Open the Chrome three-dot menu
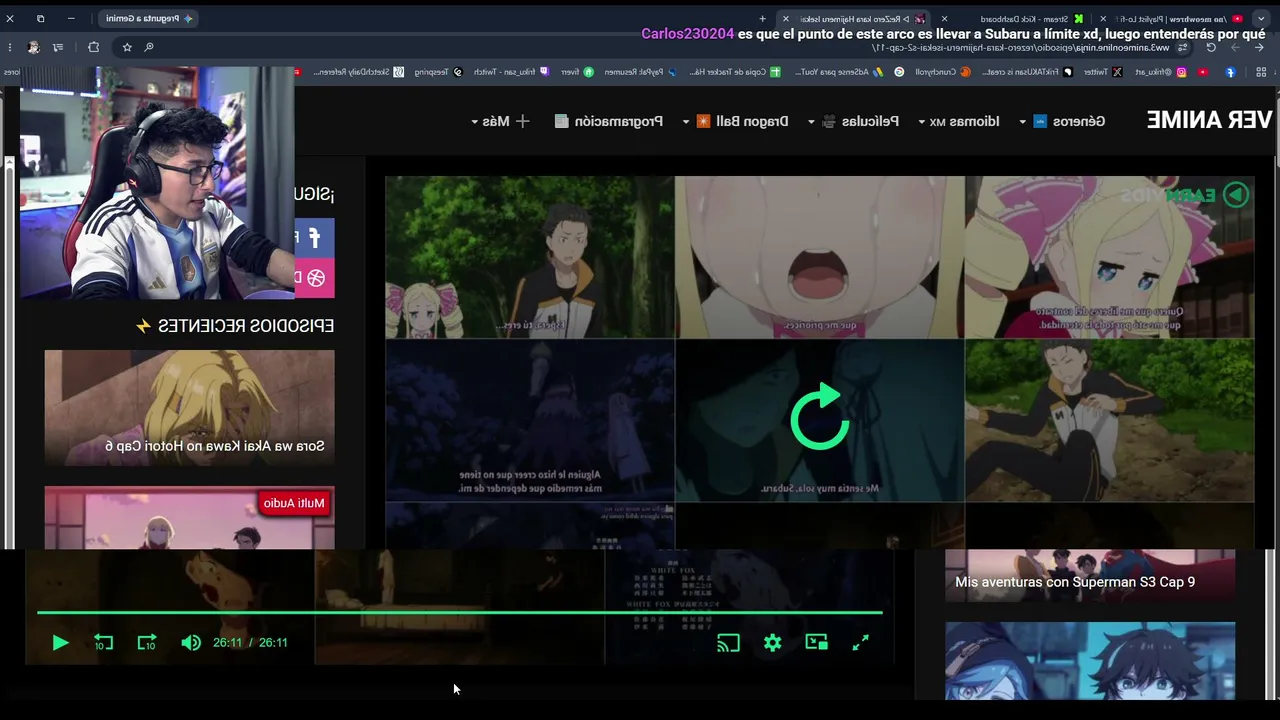The height and width of the screenshot is (720, 1280). [x=10, y=47]
